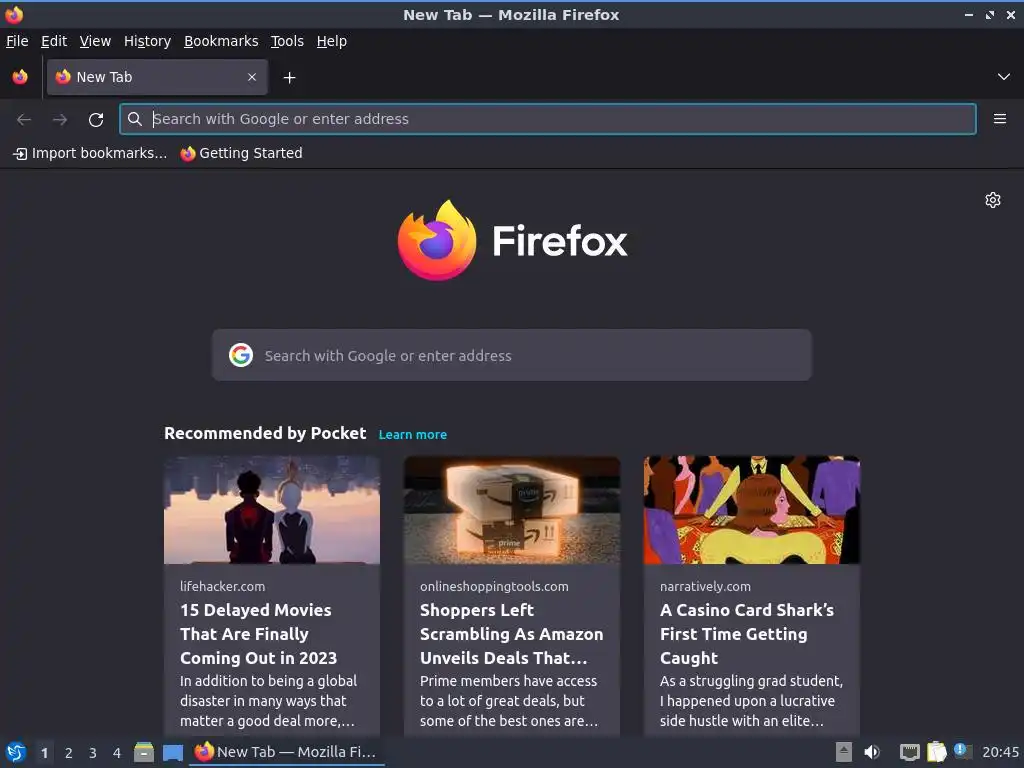This screenshot has height=768, width=1024.
Task: Open Firefox View pinned tab icon
Action: [20, 77]
